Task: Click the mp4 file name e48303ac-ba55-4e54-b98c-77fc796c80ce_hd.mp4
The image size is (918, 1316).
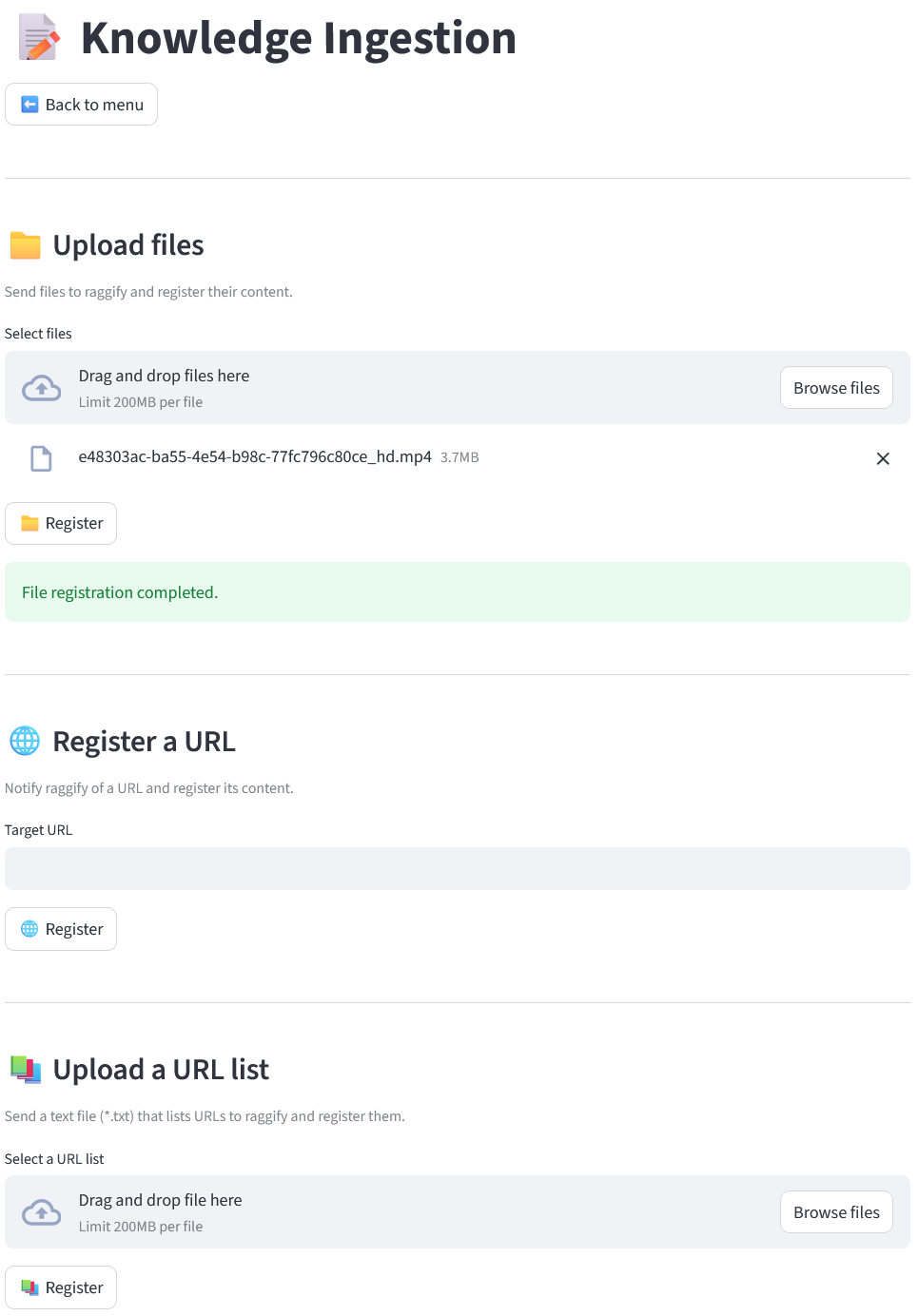Action: pyautogui.click(x=255, y=456)
